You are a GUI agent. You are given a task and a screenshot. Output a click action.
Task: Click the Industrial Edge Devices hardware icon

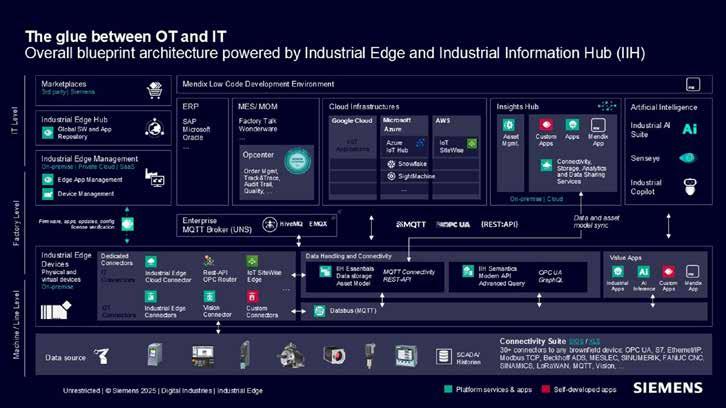point(56,310)
